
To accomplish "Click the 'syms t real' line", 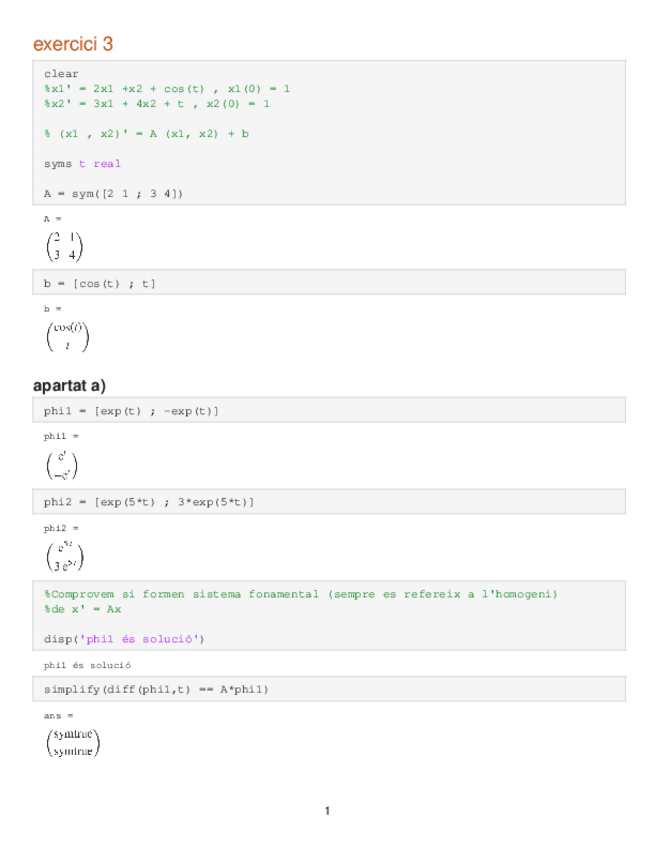I will click(x=82, y=164).
